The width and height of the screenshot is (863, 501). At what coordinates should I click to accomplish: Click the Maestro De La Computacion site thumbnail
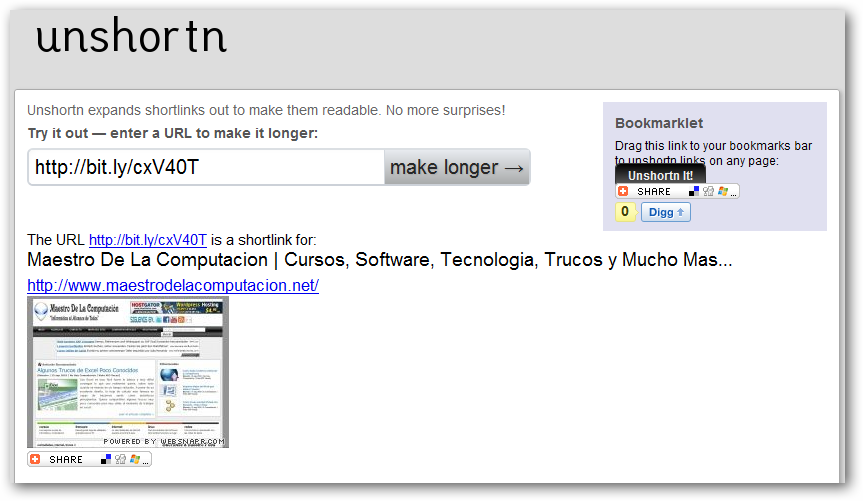(x=128, y=372)
